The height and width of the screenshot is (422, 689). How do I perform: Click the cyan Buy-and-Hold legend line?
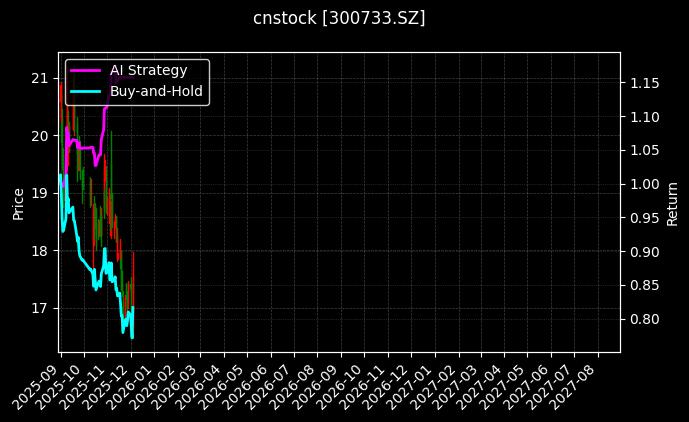86,91
